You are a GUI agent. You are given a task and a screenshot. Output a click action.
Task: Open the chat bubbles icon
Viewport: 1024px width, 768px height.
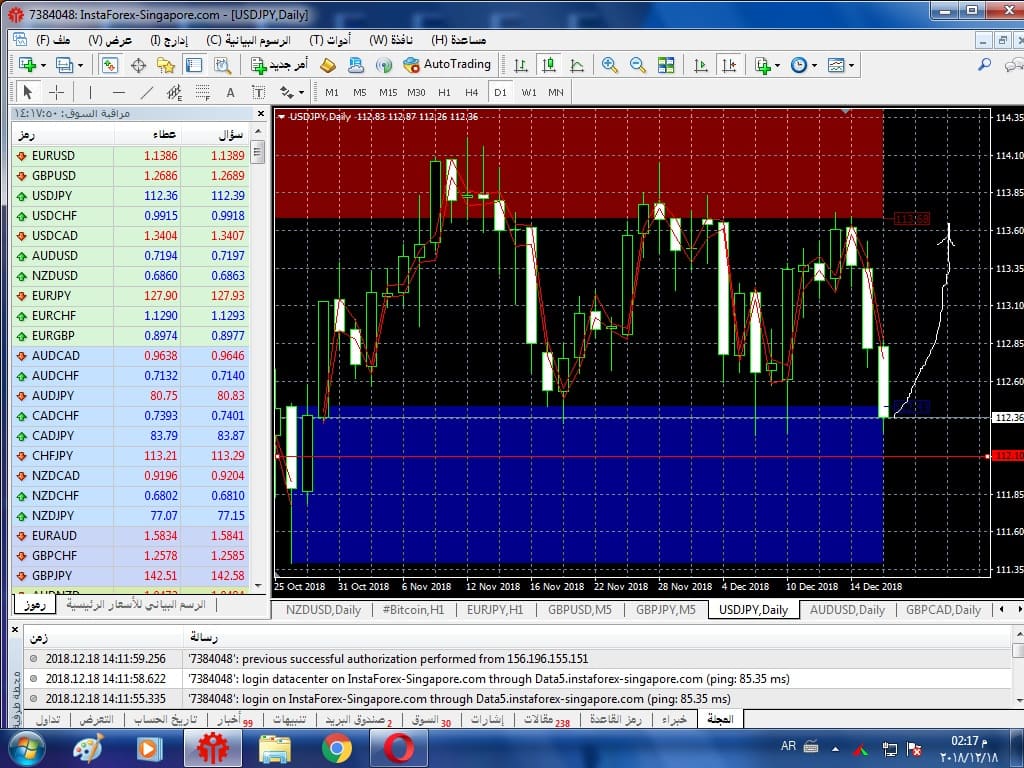point(1014,65)
